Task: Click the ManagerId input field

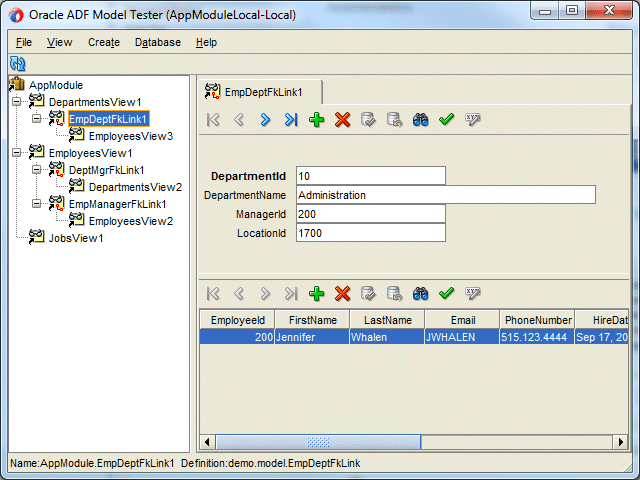Action: click(371, 213)
